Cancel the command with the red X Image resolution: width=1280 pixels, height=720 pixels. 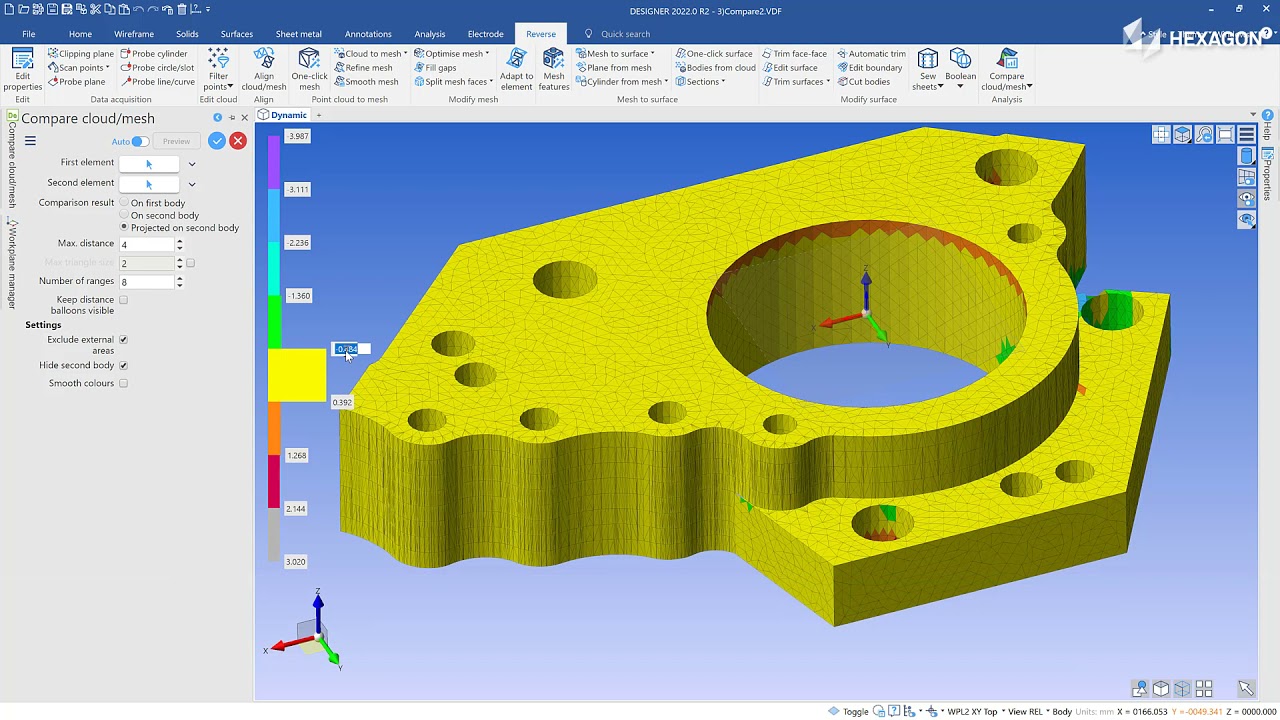click(x=238, y=141)
